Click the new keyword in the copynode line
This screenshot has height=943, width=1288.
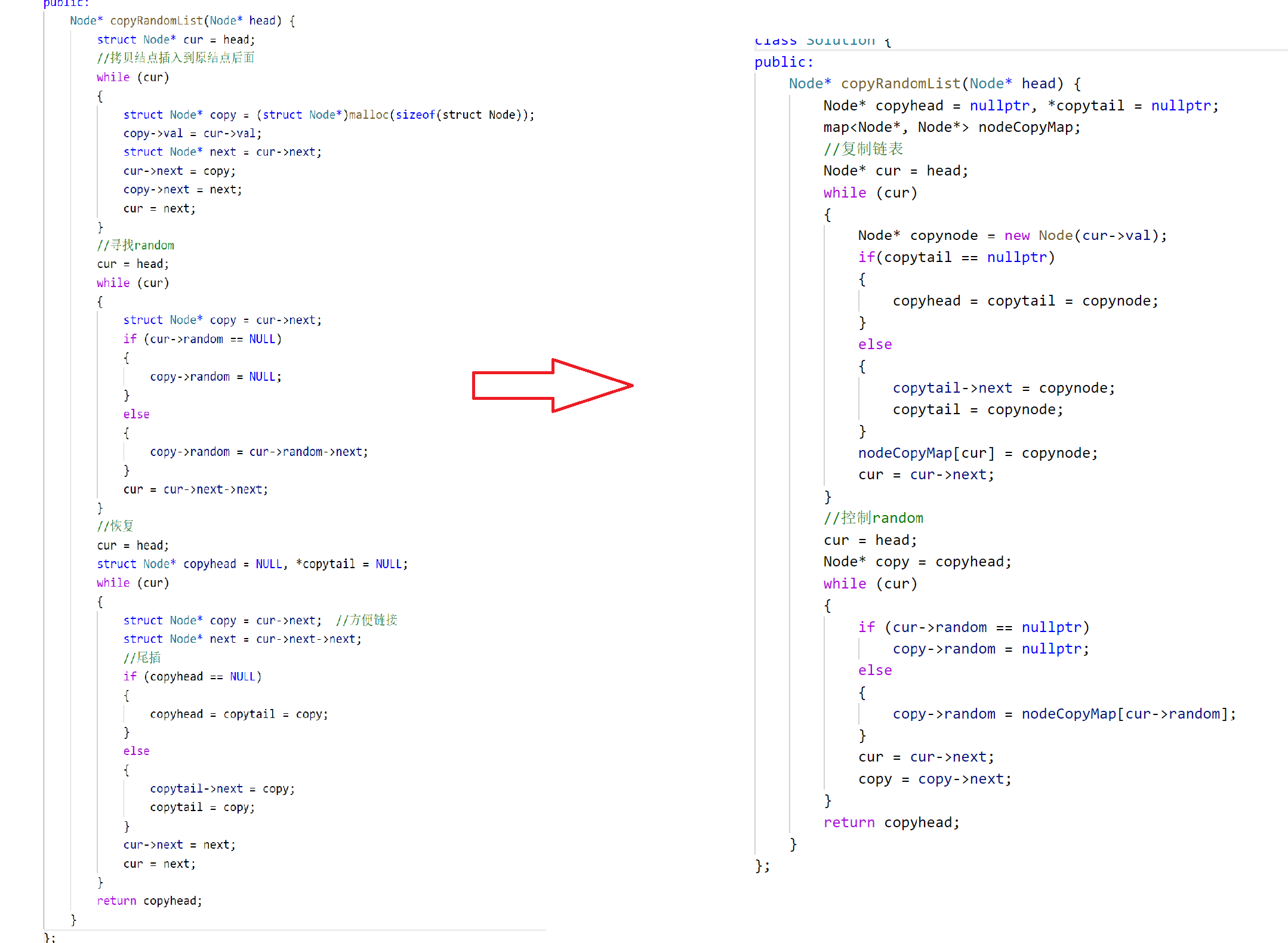tap(1016, 236)
